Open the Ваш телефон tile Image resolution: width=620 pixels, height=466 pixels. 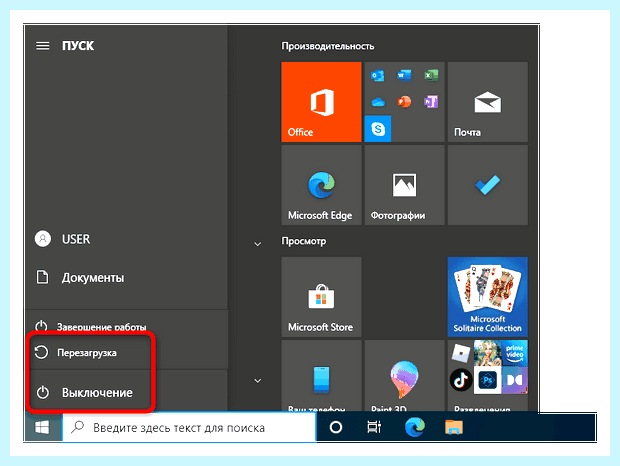tap(321, 375)
